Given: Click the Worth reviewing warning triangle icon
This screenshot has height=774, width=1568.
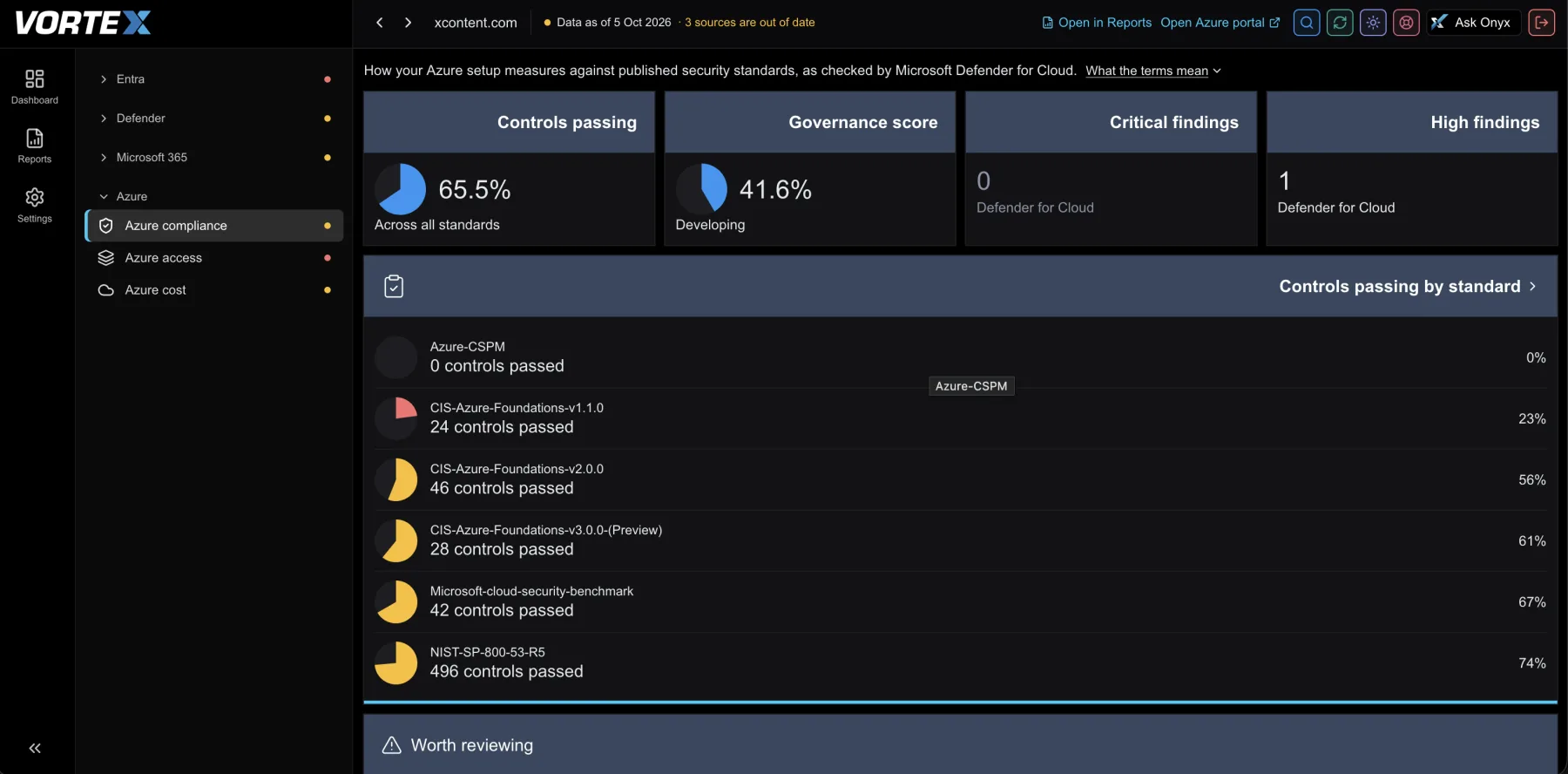Looking at the screenshot, I should click(x=392, y=745).
